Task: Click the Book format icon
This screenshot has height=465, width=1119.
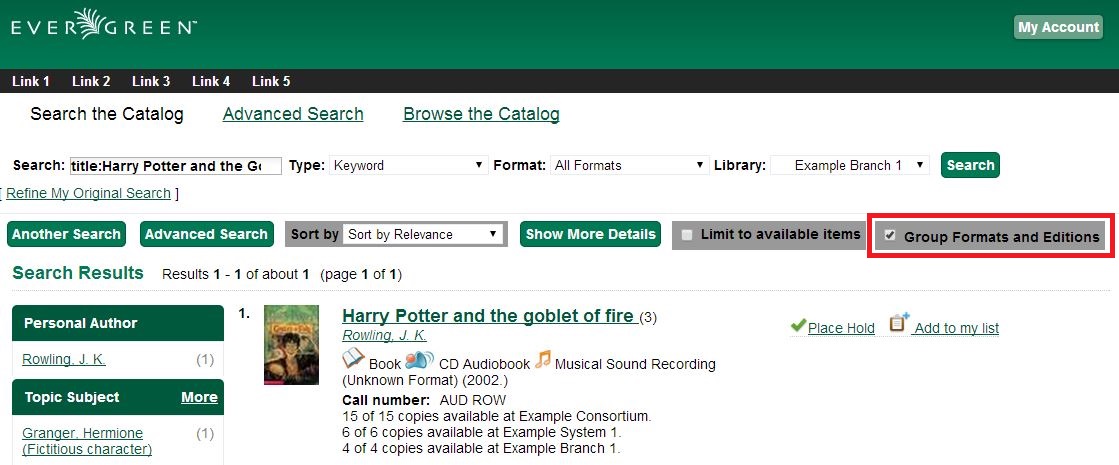Action: (x=353, y=358)
